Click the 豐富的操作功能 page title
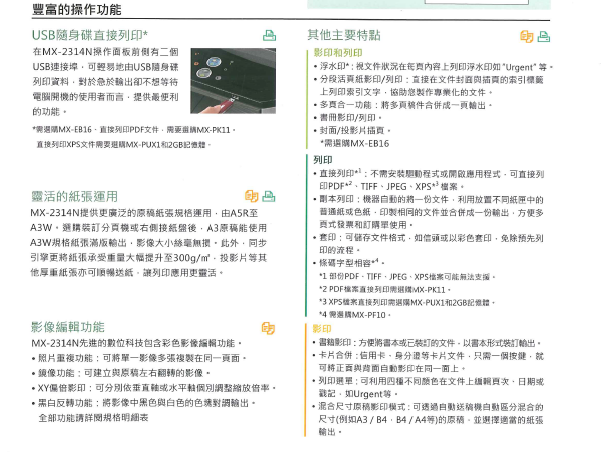The width and height of the screenshot is (601, 452). pyautogui.click(x=77, y=10)
